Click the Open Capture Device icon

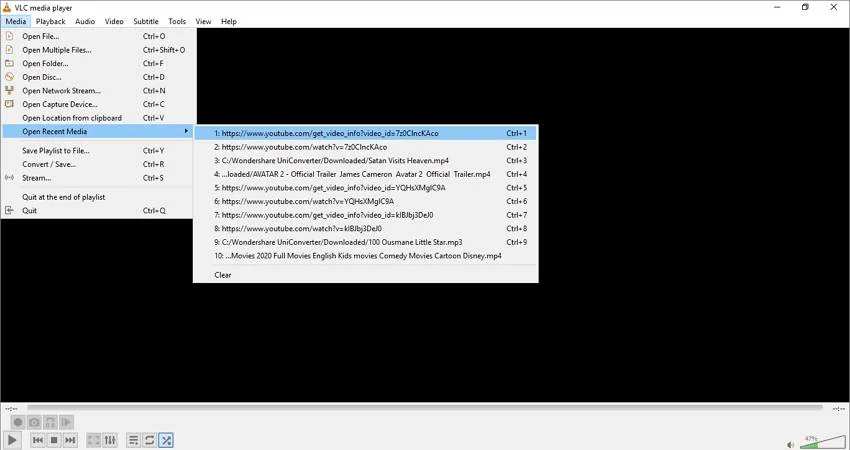coord(9,104)
